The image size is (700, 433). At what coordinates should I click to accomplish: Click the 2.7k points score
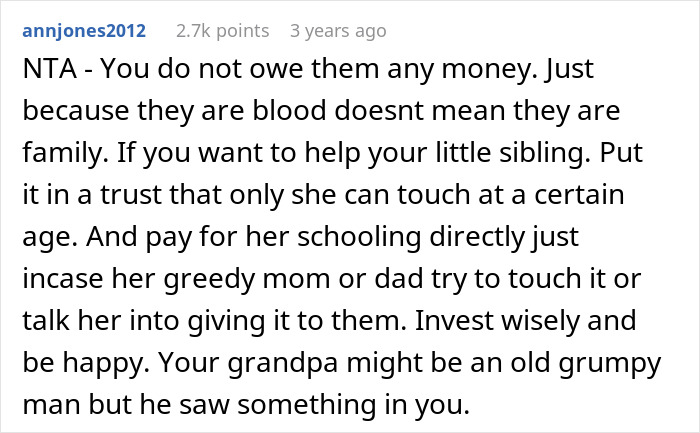pyautogui.click(x=221, y=31)
